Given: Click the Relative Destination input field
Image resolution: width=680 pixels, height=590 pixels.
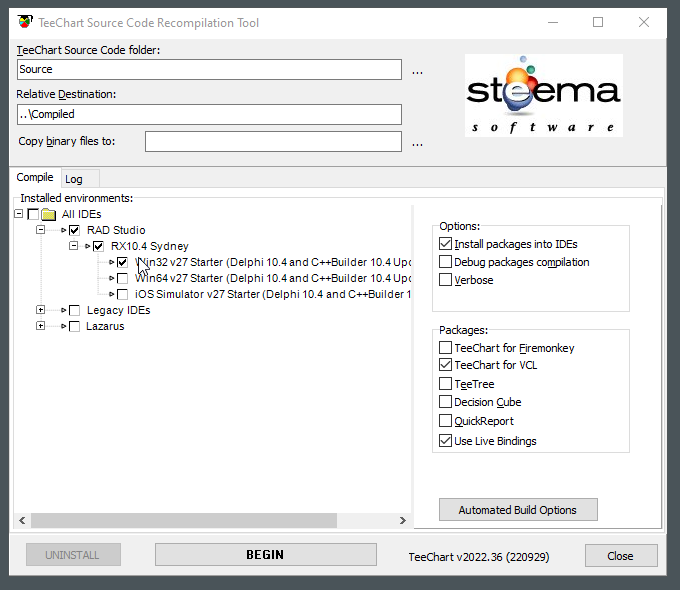Looking at the screenshot, I should [209, 115].
